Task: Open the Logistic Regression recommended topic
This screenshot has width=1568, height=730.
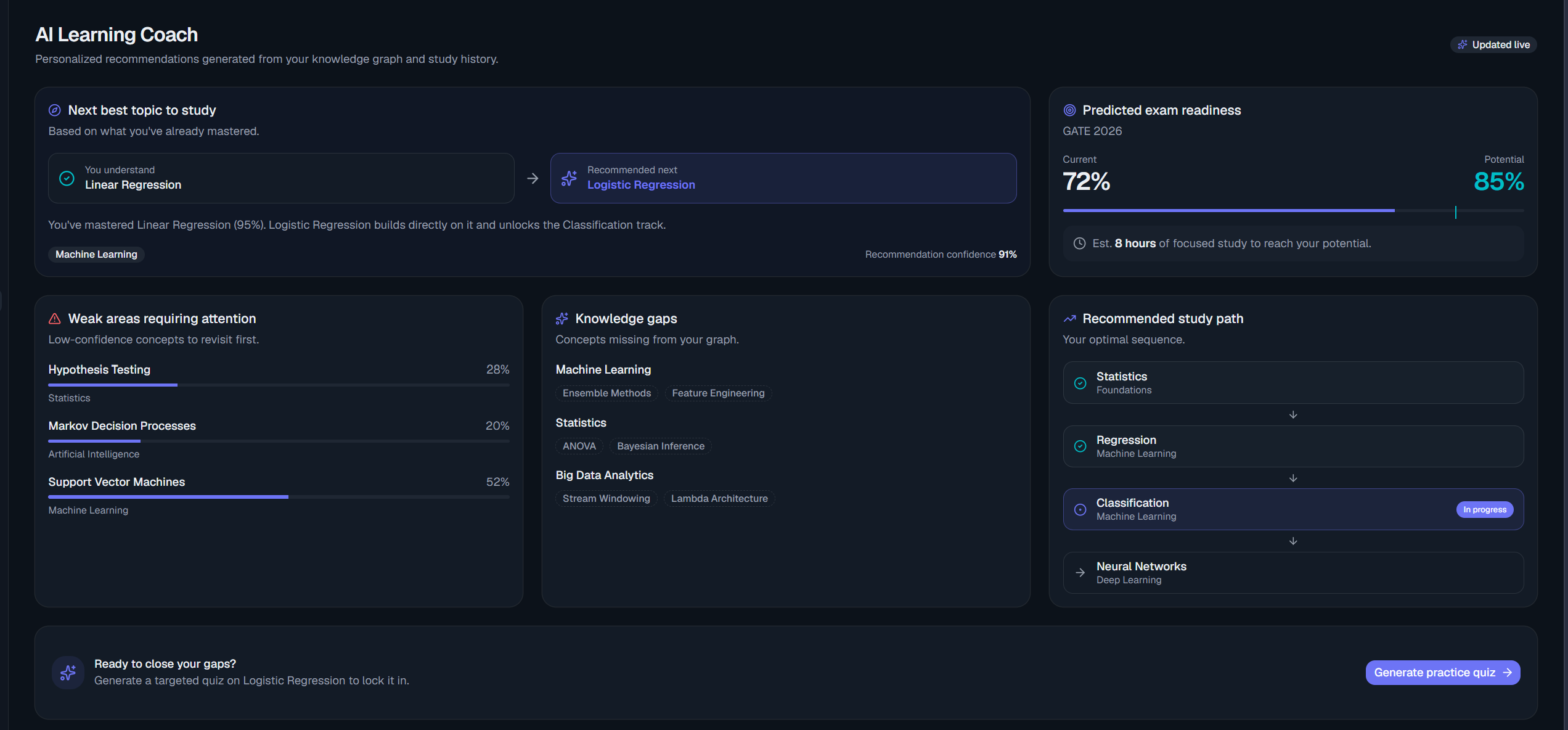Action: click(783, 178)
